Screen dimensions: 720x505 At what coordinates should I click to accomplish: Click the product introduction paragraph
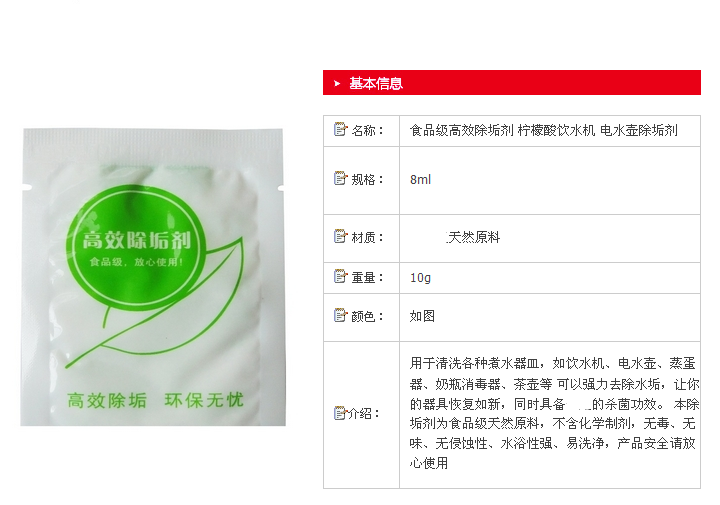[x=554, y=413]
